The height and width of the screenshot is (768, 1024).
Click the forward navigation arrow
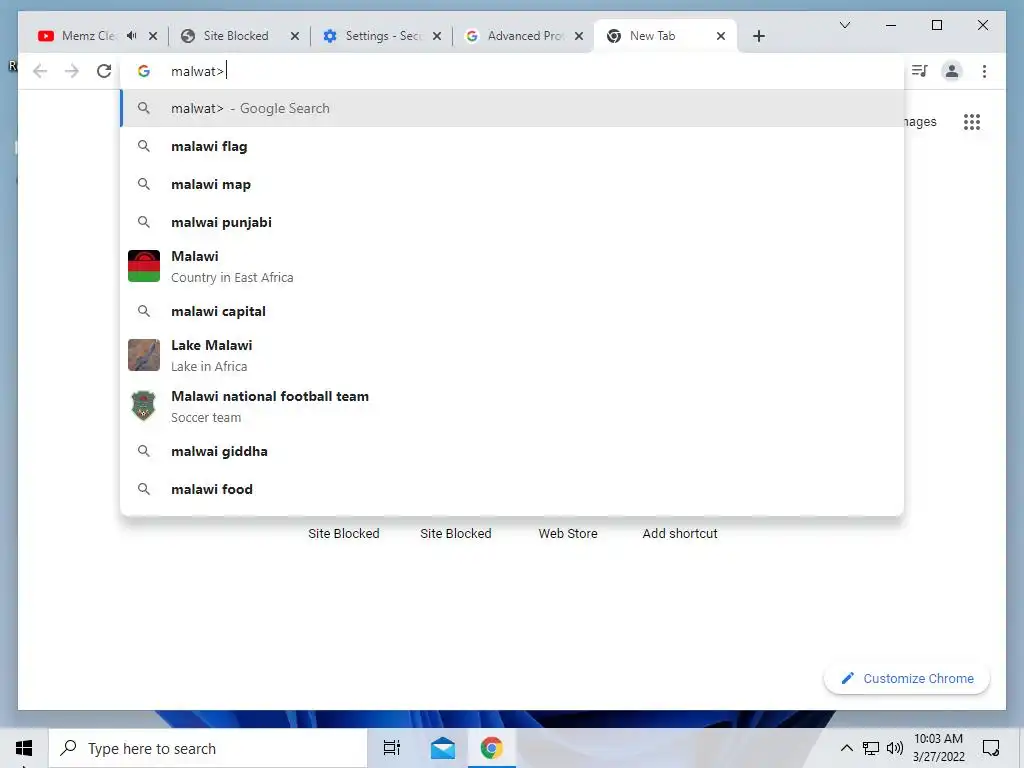pyautogui.click(x=72, y=71)
